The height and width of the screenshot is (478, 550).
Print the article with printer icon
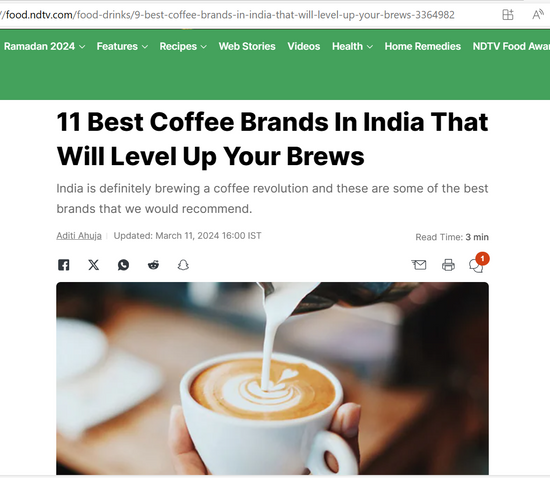click(448, 265)
